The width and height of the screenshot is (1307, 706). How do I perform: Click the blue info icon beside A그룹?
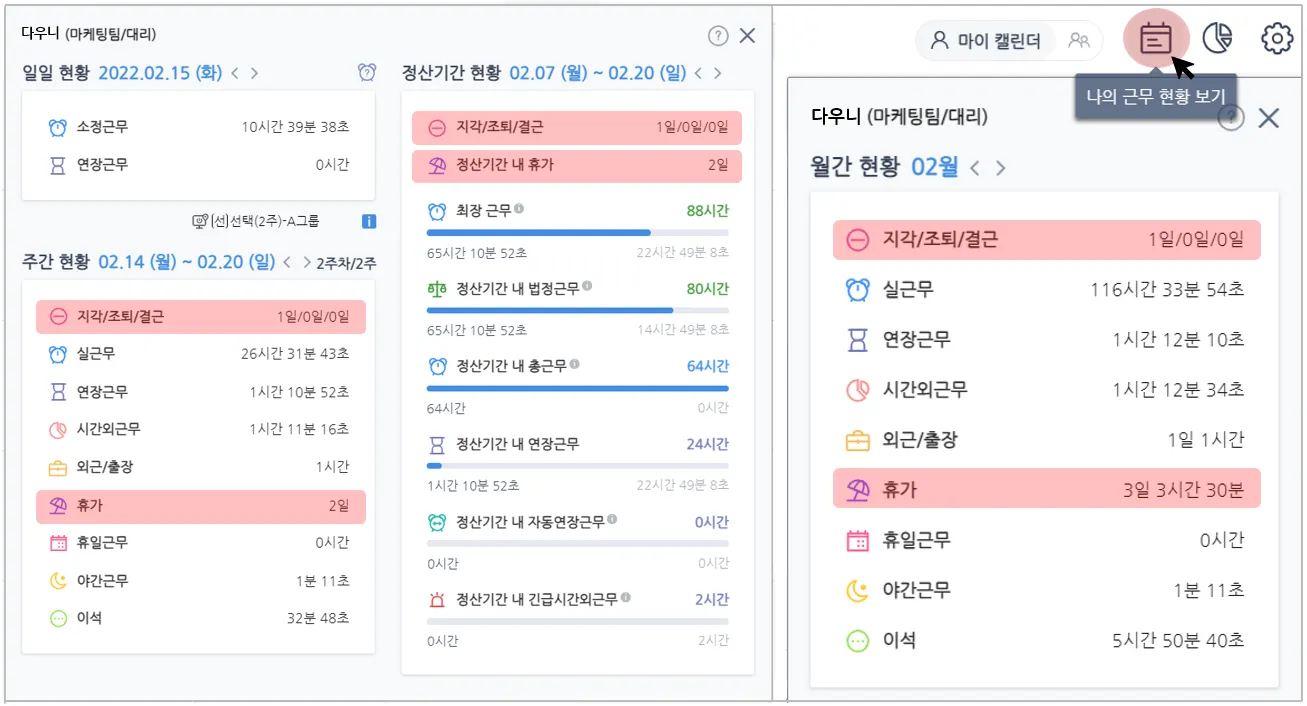point(368,221)
